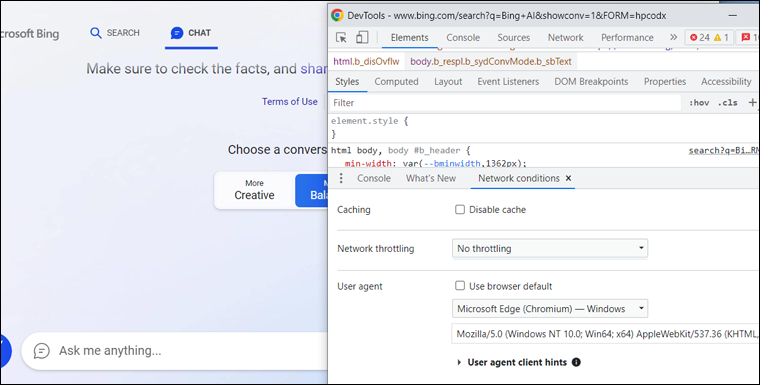Add new style rule plus icon
The image size is (760, 385).
pyautogui.click(x=752, y=102)
